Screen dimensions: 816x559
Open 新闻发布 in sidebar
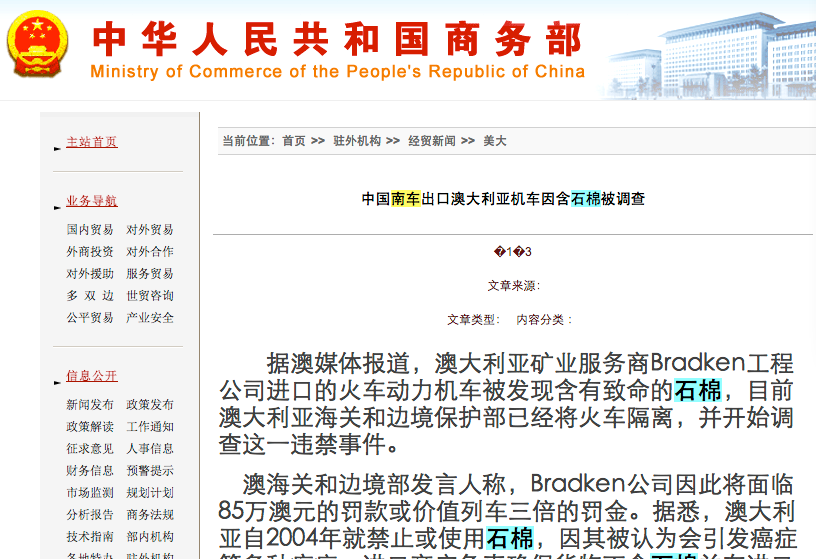(x=90, y=404)
